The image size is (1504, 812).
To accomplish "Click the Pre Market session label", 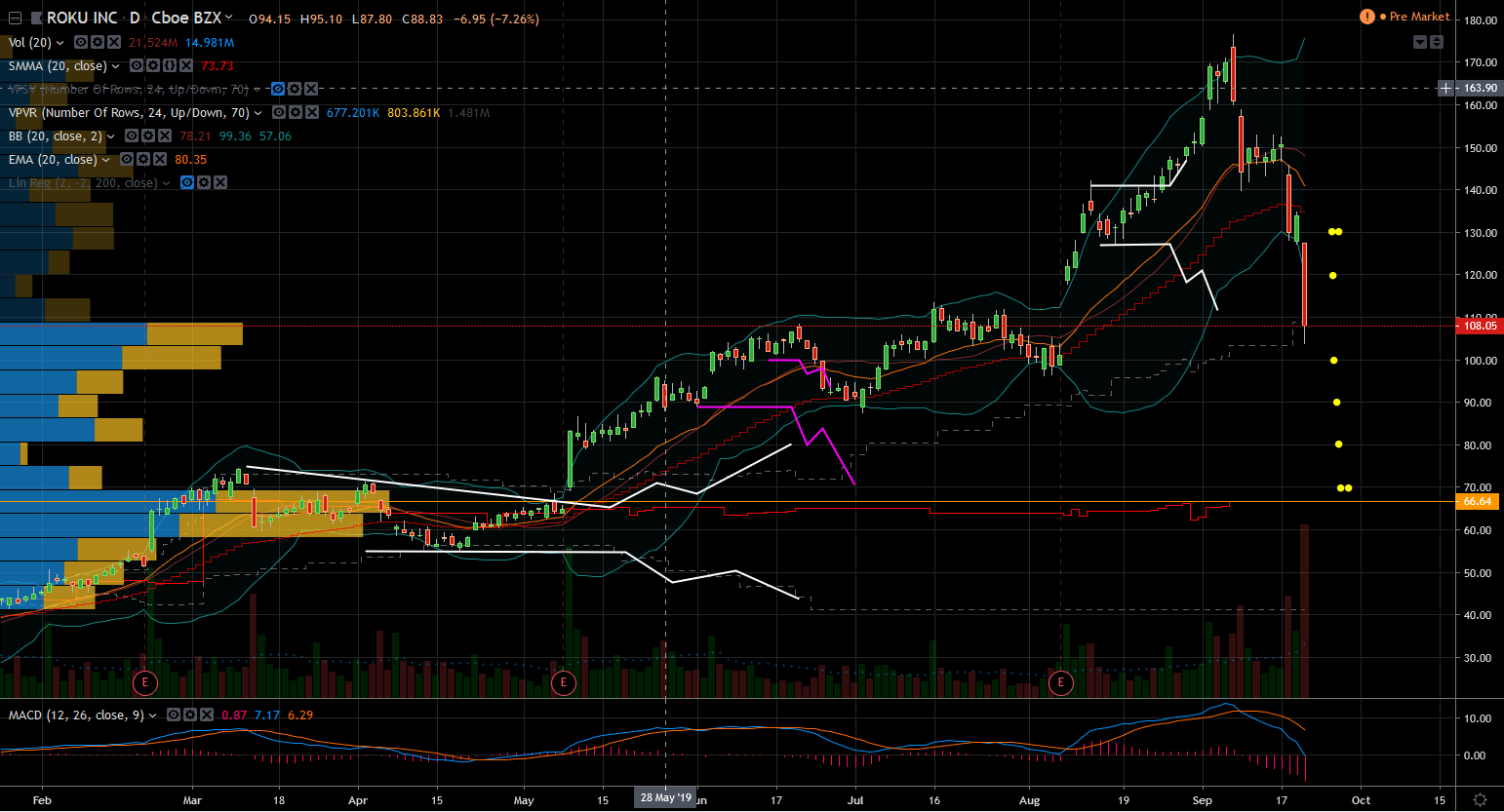I will pyautogui.click(x=1419, y=17).
